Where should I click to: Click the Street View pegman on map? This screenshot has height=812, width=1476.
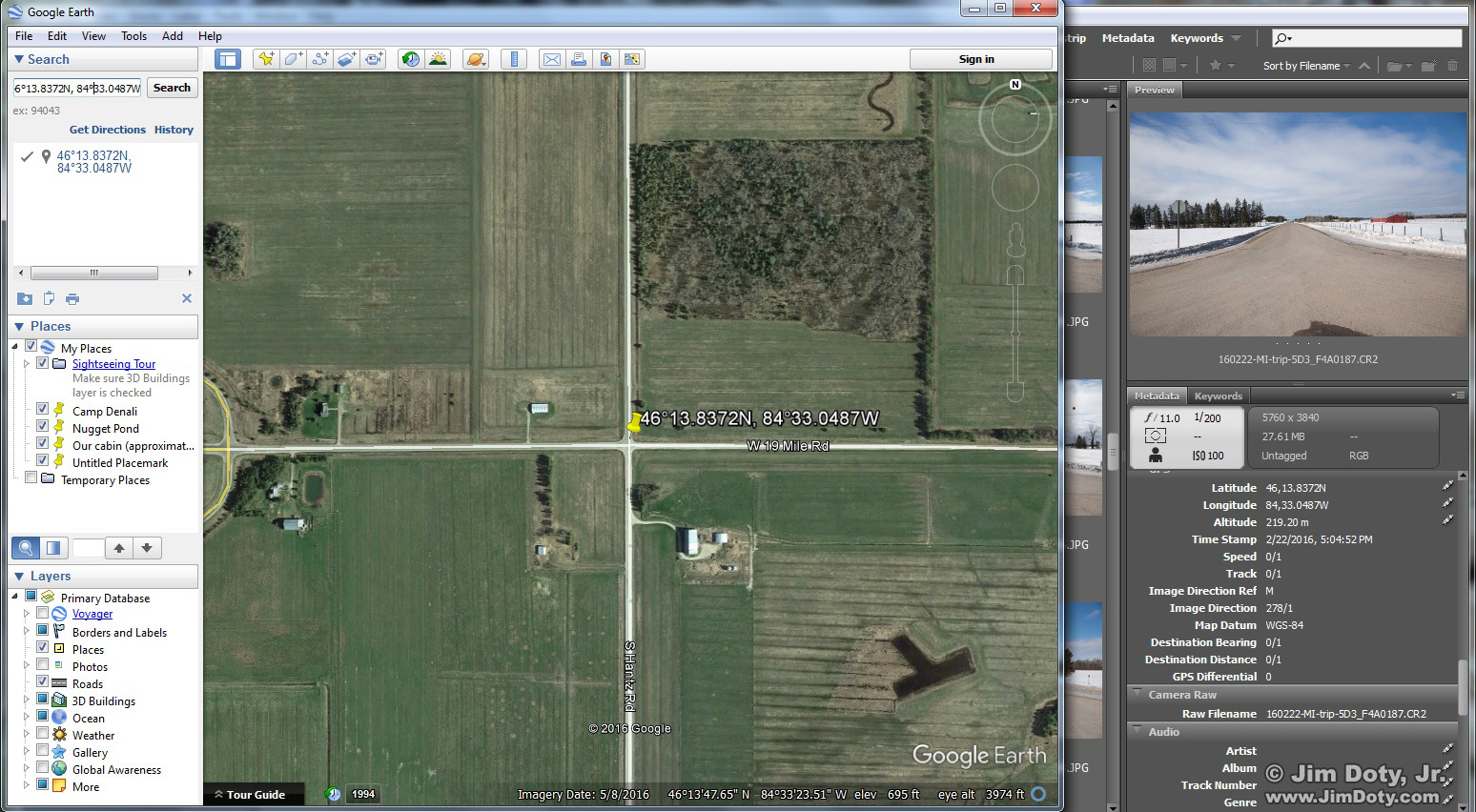[1015, 239]
